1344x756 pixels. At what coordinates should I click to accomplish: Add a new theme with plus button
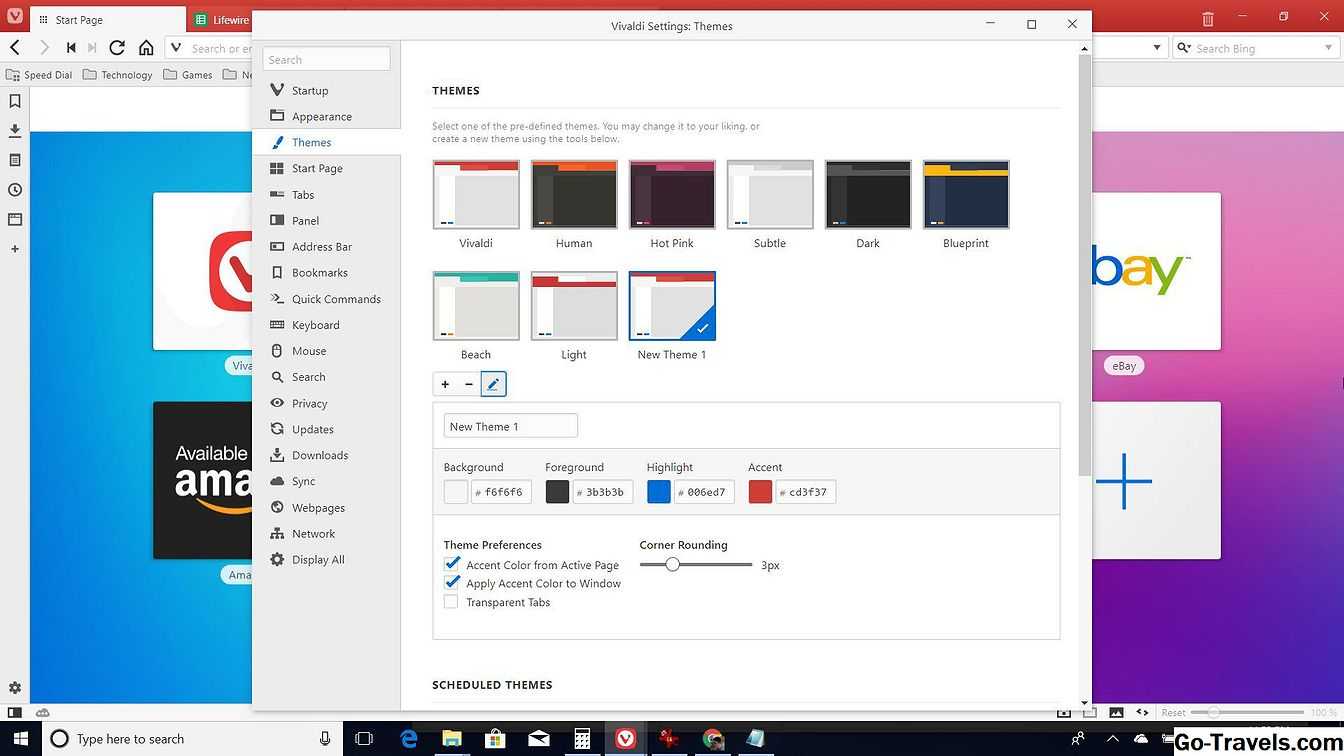click(x=445, y=384)
